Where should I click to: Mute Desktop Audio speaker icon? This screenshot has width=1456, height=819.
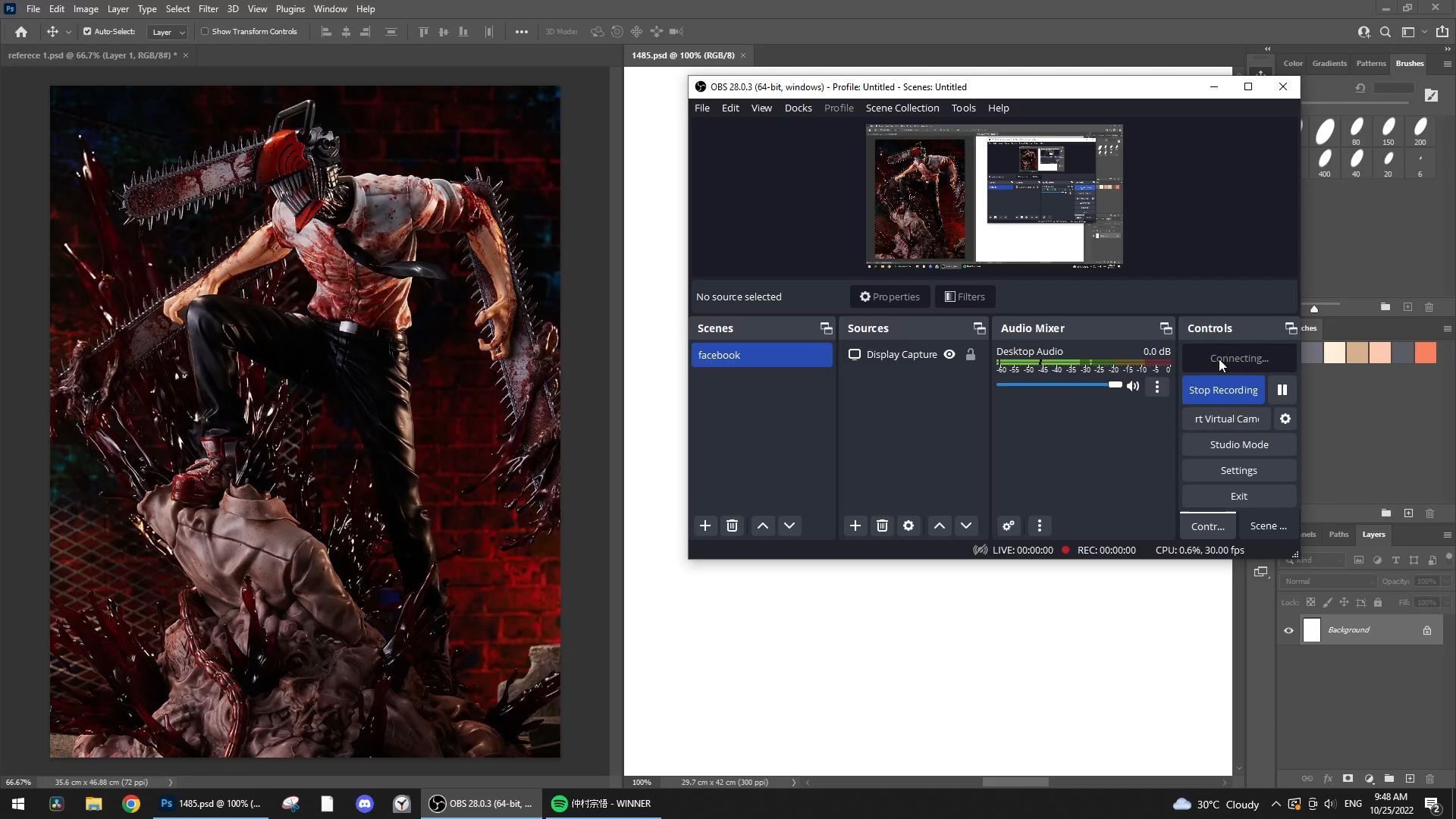(1133, 386)
